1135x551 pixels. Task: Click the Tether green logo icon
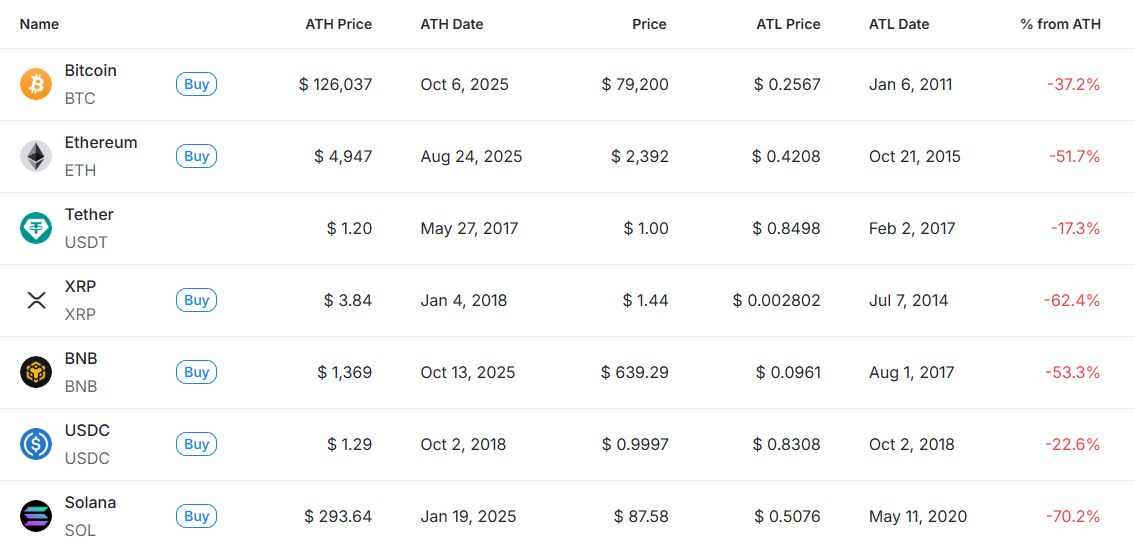[x=36, y=228]
